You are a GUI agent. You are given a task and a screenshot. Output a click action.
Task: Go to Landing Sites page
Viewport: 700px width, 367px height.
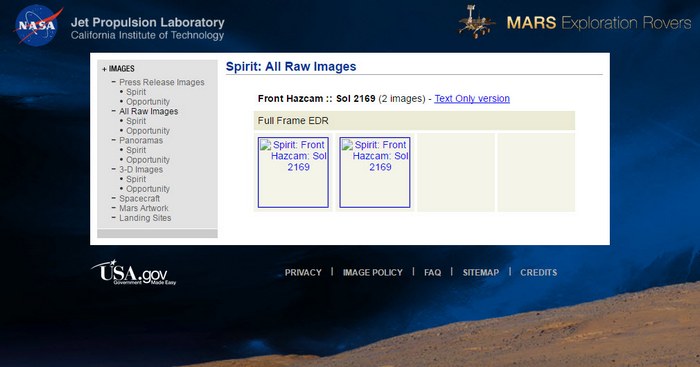tap(145, 218)
